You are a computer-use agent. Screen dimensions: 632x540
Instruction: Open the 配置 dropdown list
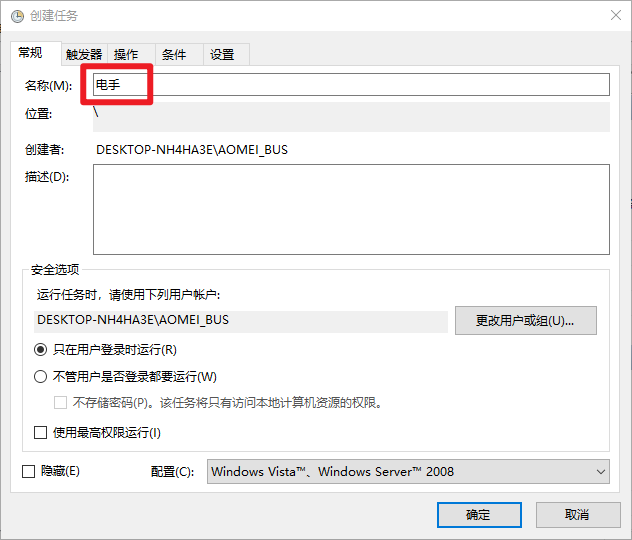[x=408, y=471]
